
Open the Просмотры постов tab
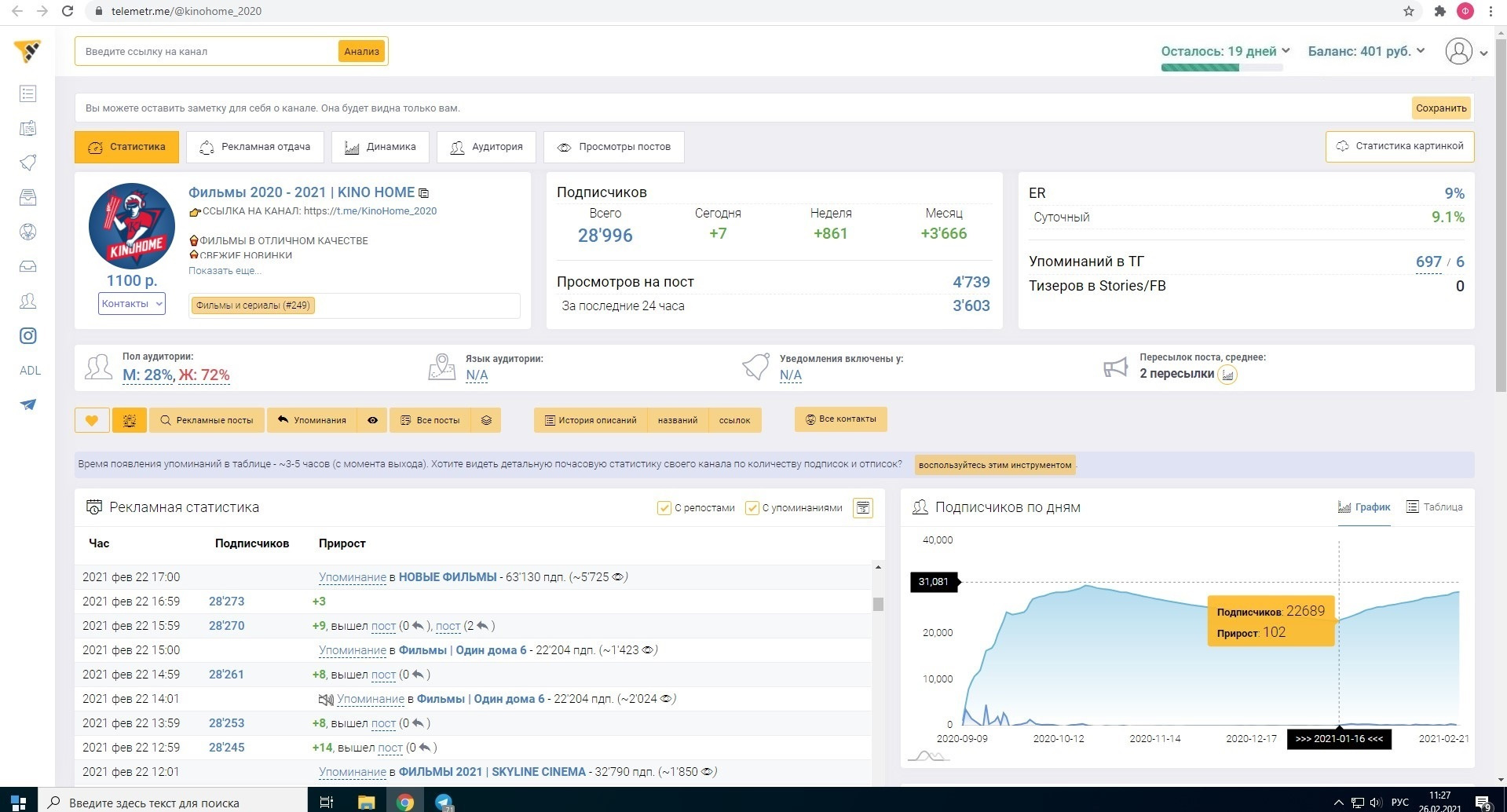pyautogui.click(x=614, y=147)
